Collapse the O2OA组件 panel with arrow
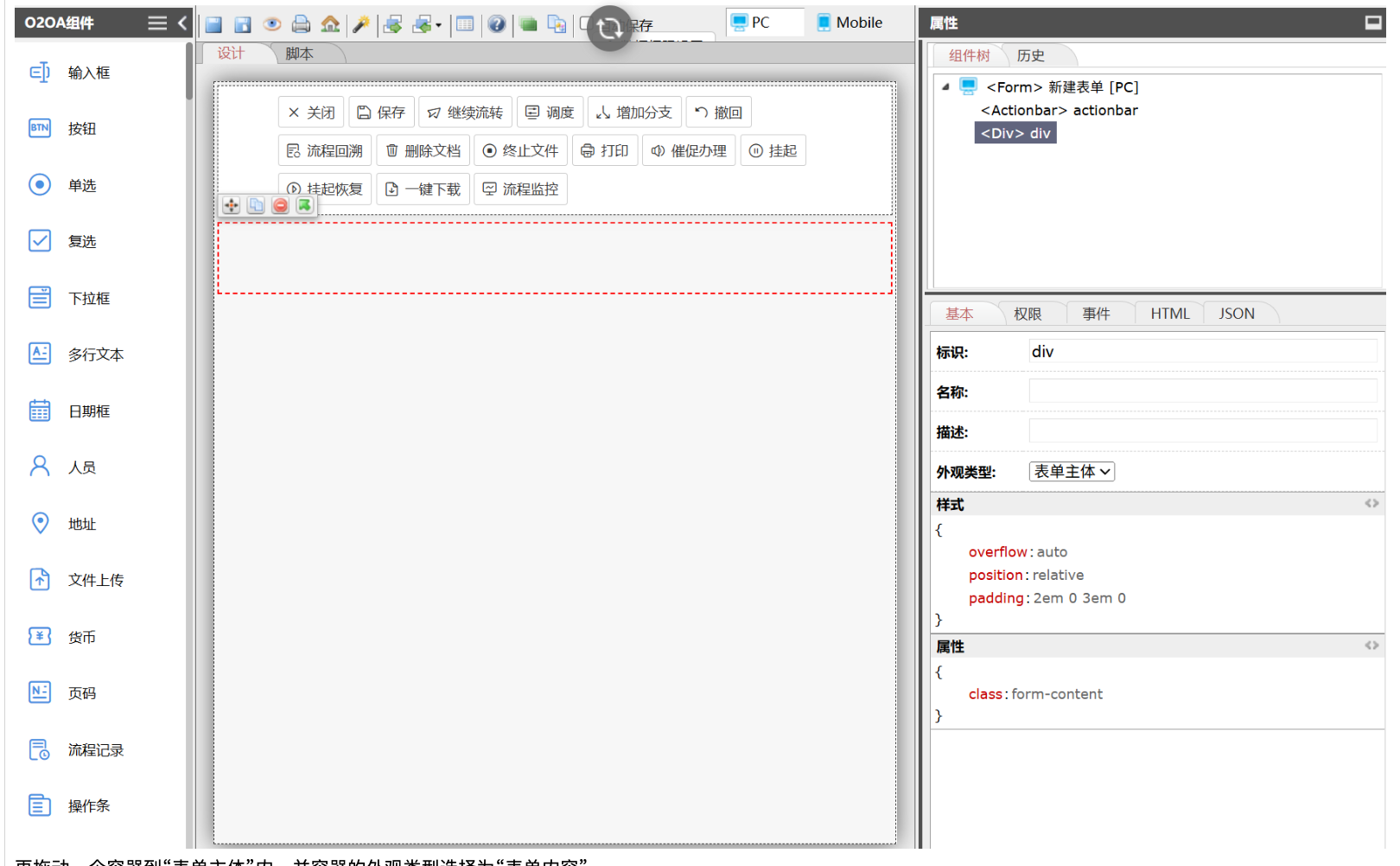 coord(182,23)
